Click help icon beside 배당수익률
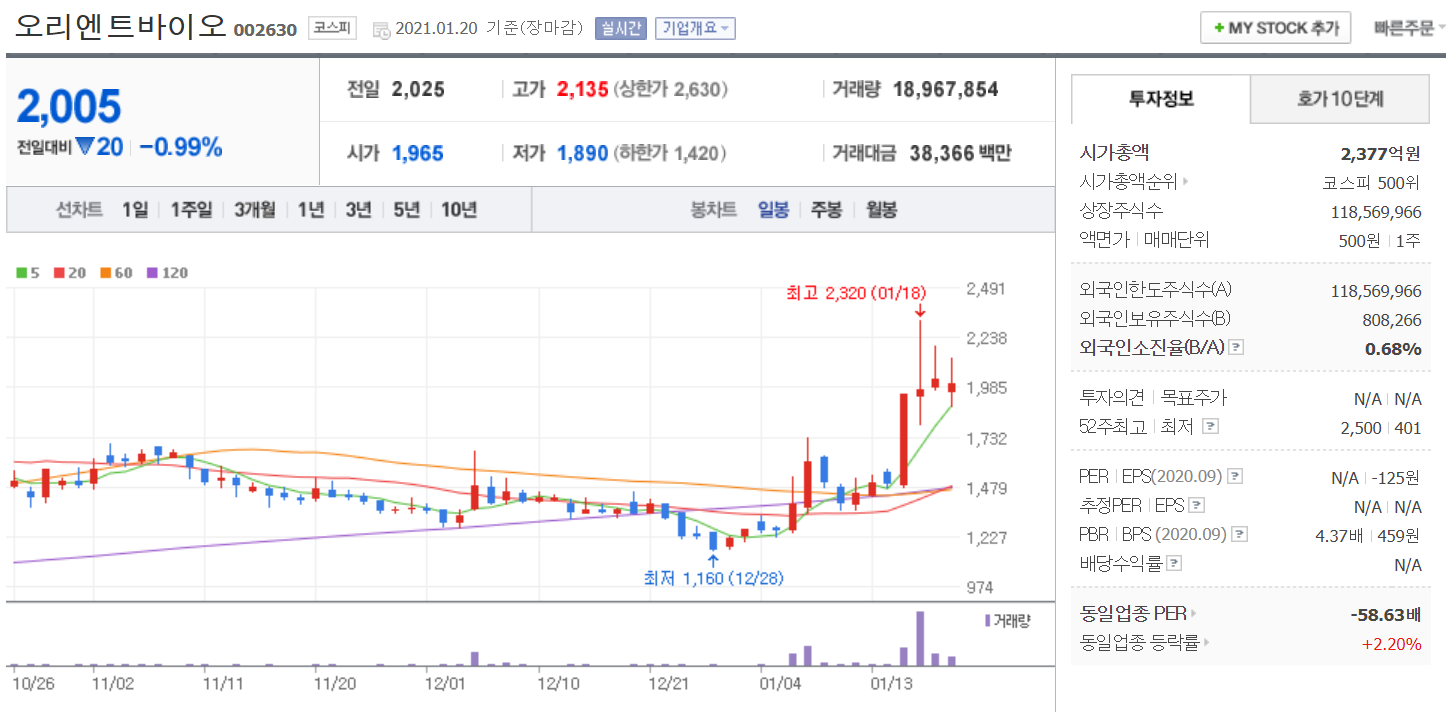The height and width of the screenshot is (712, 1454). coord(1173,564)
